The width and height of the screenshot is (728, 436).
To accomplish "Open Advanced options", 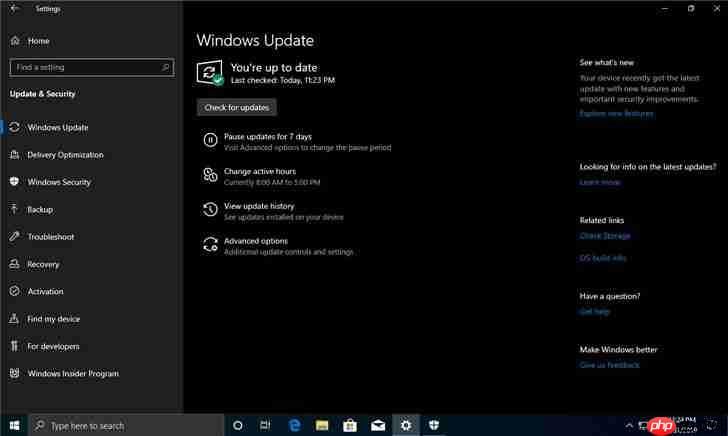I will [x=256, y=241].
